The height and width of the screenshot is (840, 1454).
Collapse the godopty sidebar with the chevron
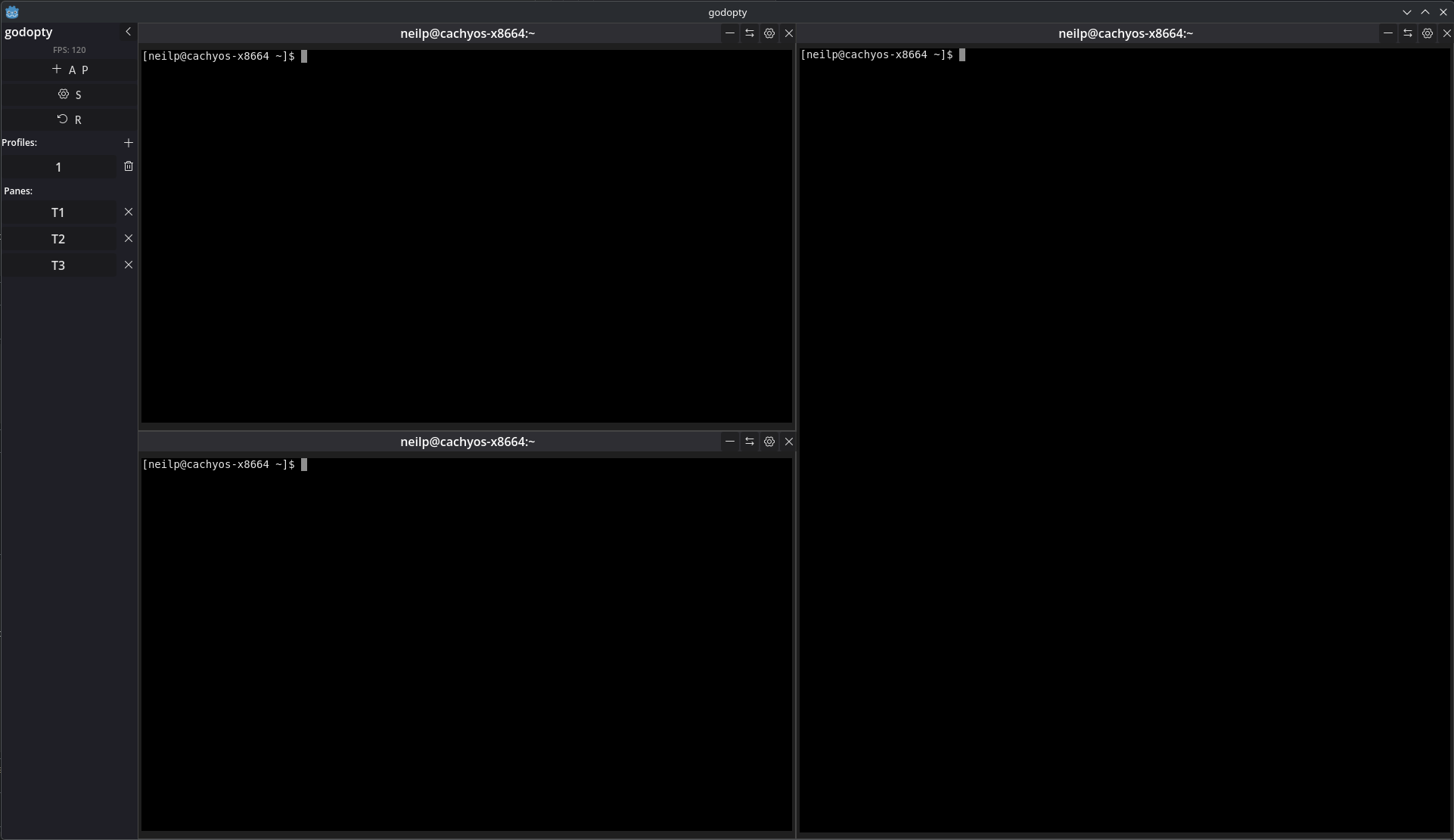click(128, 32)
